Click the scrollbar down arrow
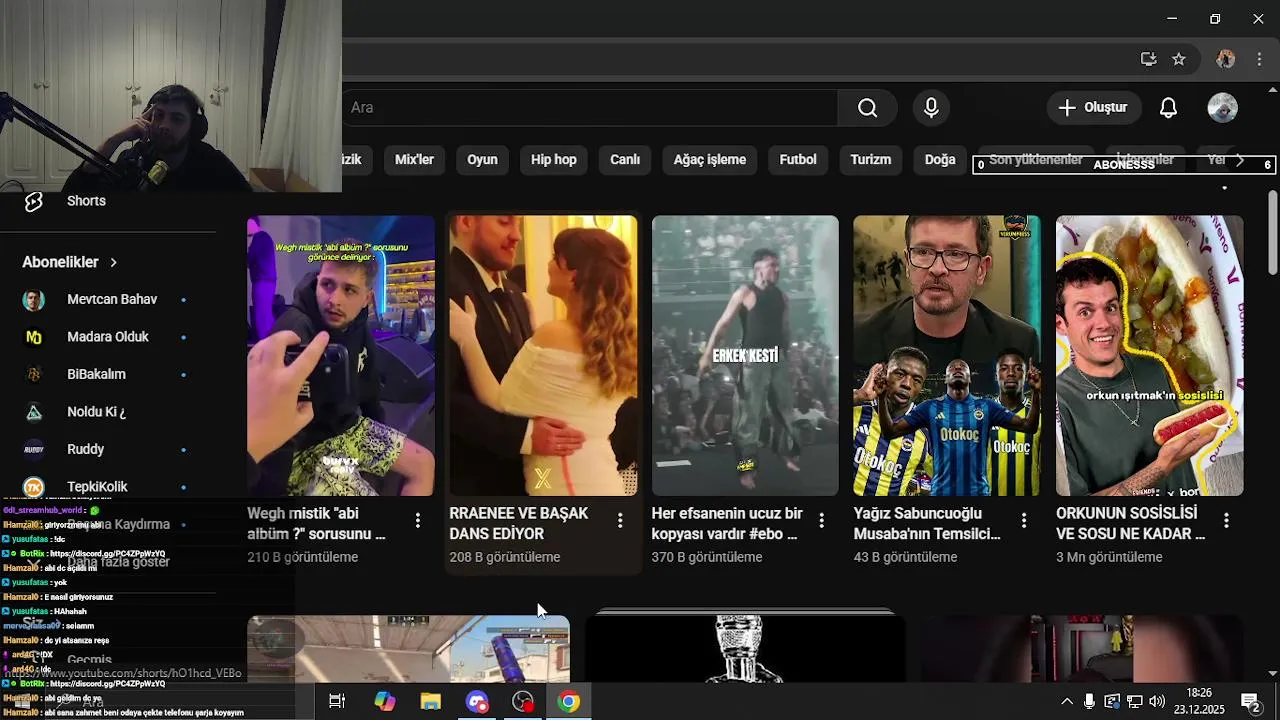The image size is (1280, 720). point(1272,674)
